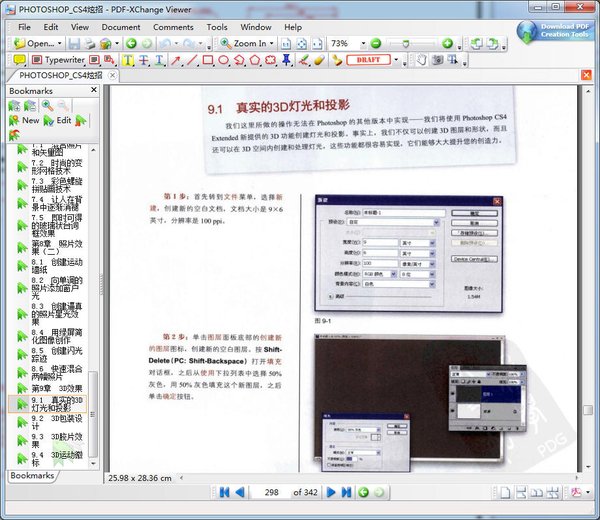Select the Underline text tool

point(159,60)
